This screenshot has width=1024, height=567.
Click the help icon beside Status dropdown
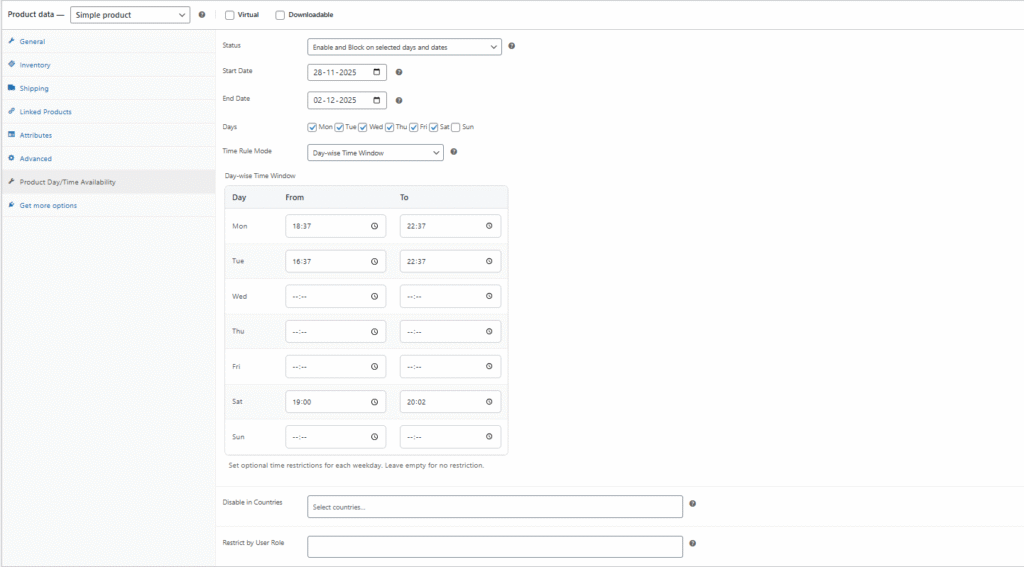point(511,46)
